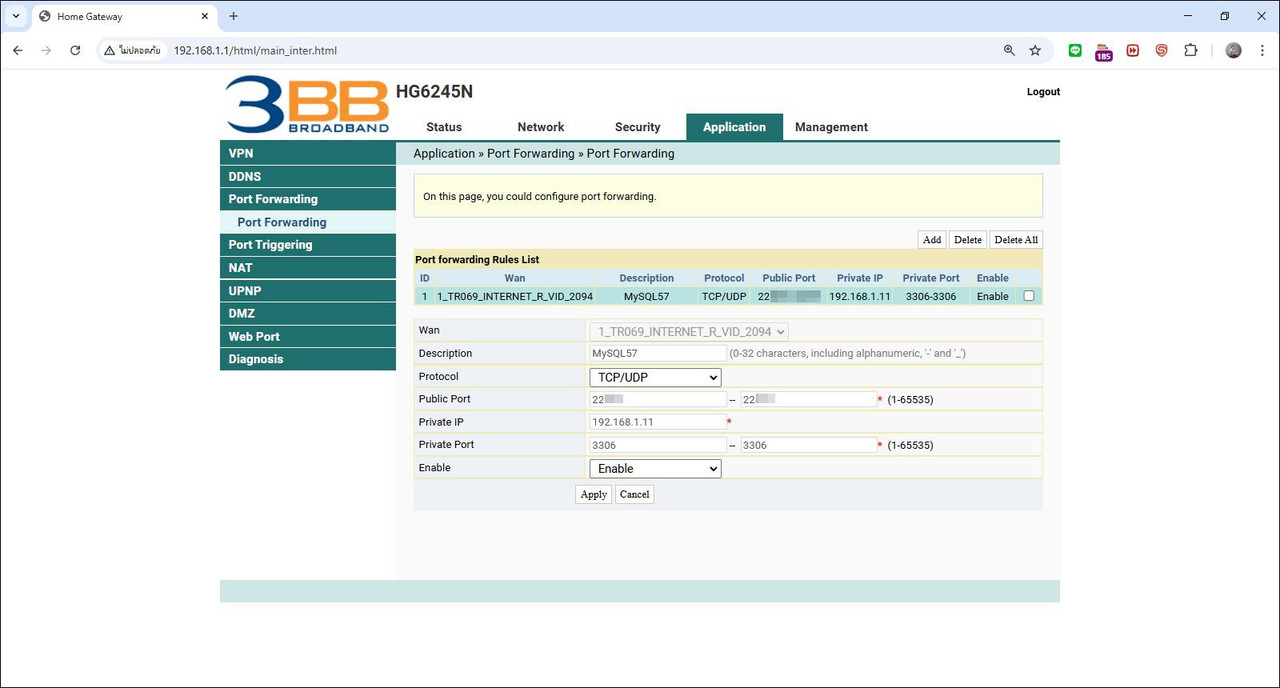Click the 3BB Broadband logo
This screenshot has height=688, width=1280.
coord(307,105)
